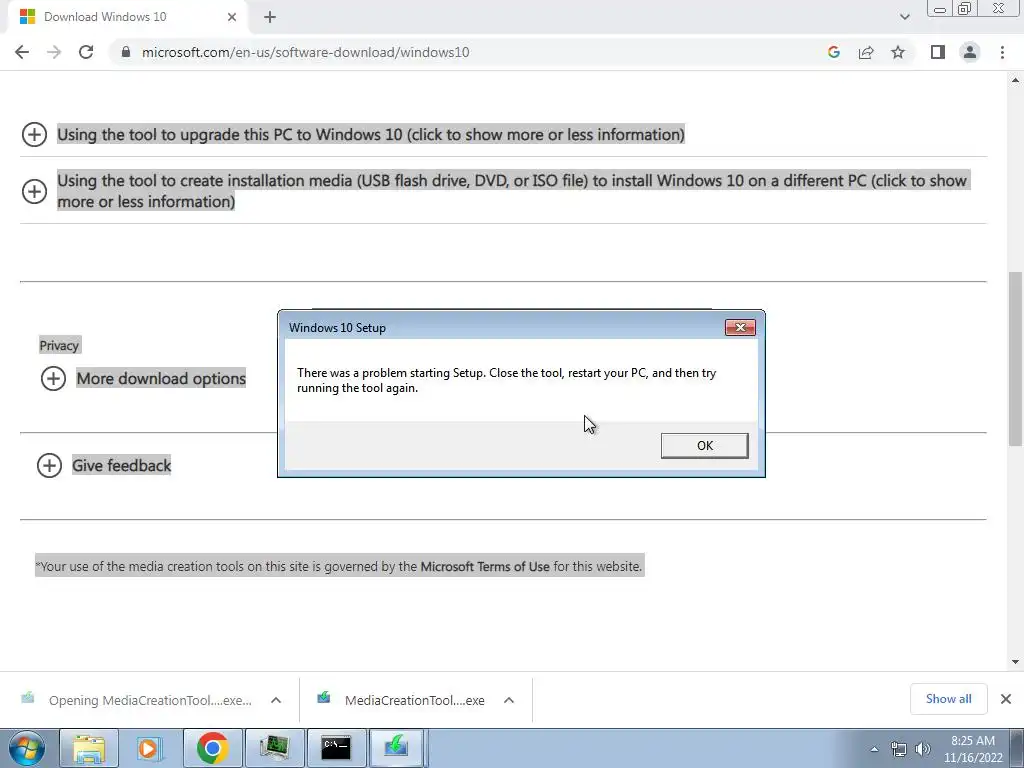Close the Windows 10 Setup error dialog
The height and width of the screenshot is (768, 1024).
[x=740, y=327]
